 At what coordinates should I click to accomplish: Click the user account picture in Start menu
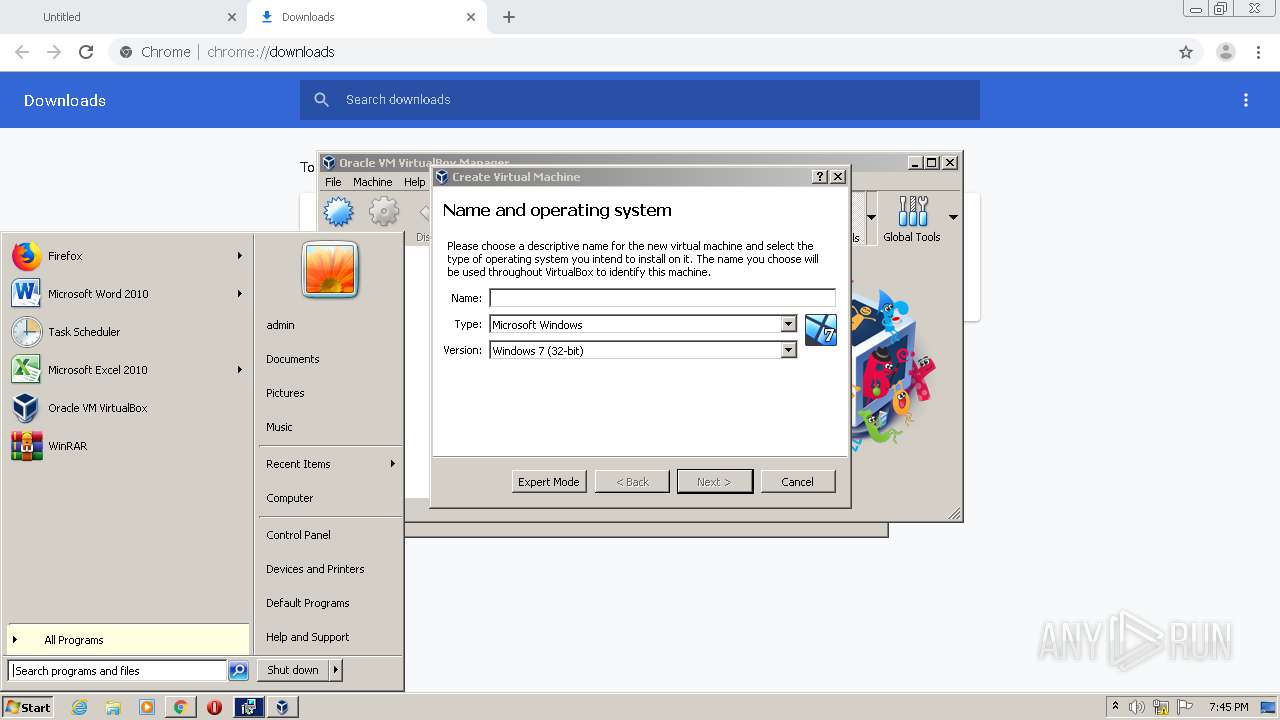coord(330,270)
